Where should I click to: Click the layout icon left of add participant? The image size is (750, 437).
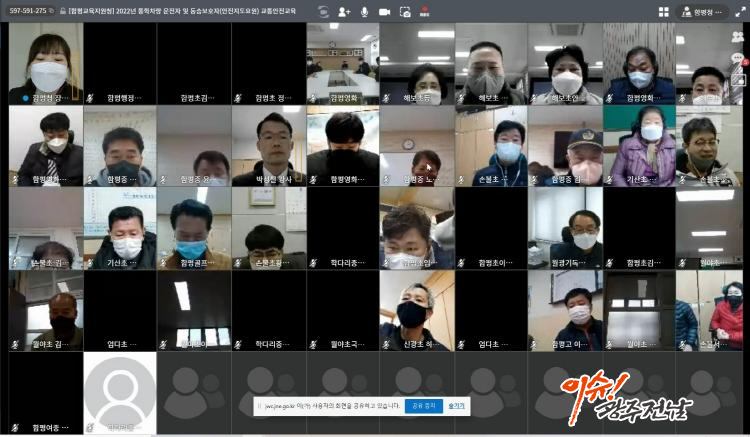coord(323,12)
